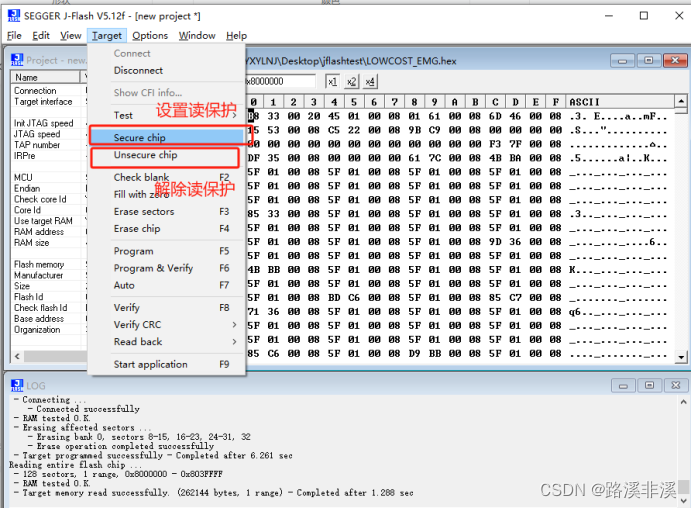
Task: Select the Connection row in Project
Action: coord(49,90)
